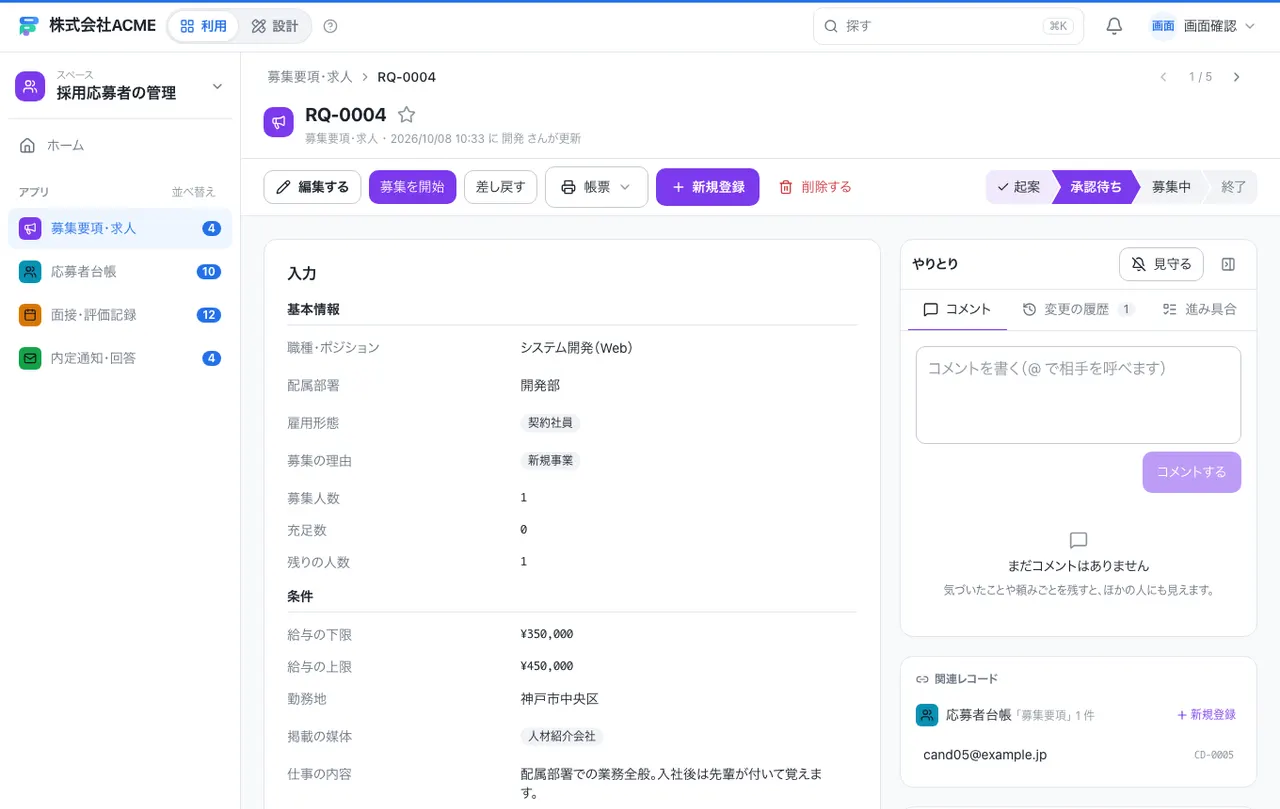
Task: Click the 差し戻す button
Action: (x=501, y=187)
